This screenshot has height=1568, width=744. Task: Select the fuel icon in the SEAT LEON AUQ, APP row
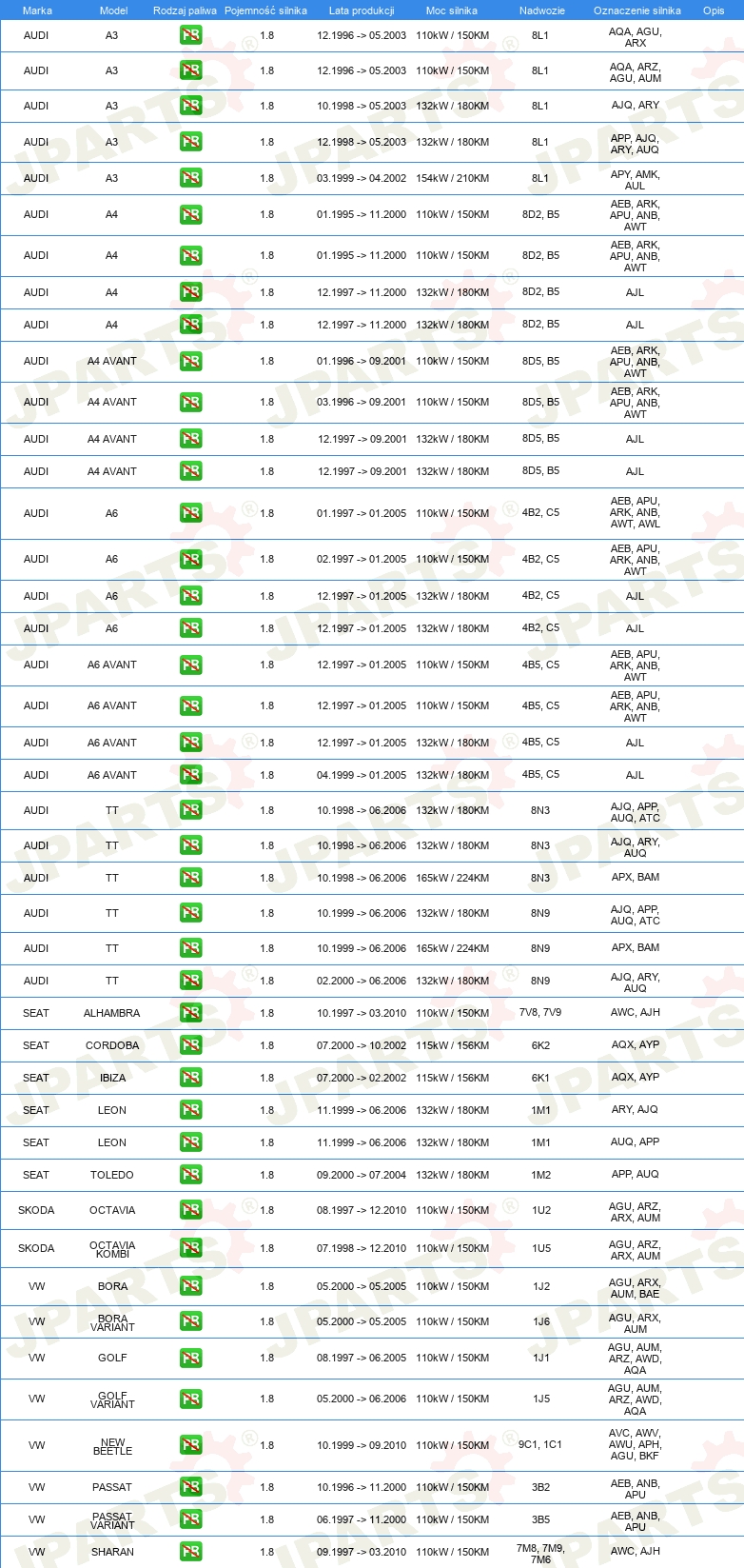click(x=191, y=1142)
